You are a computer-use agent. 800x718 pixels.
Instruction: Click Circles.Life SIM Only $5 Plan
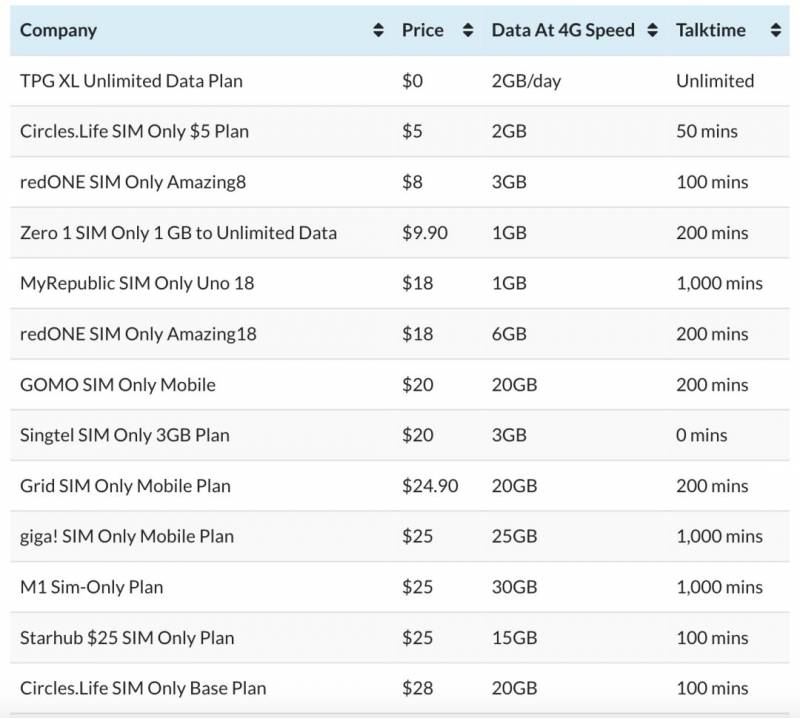point(134,131)
